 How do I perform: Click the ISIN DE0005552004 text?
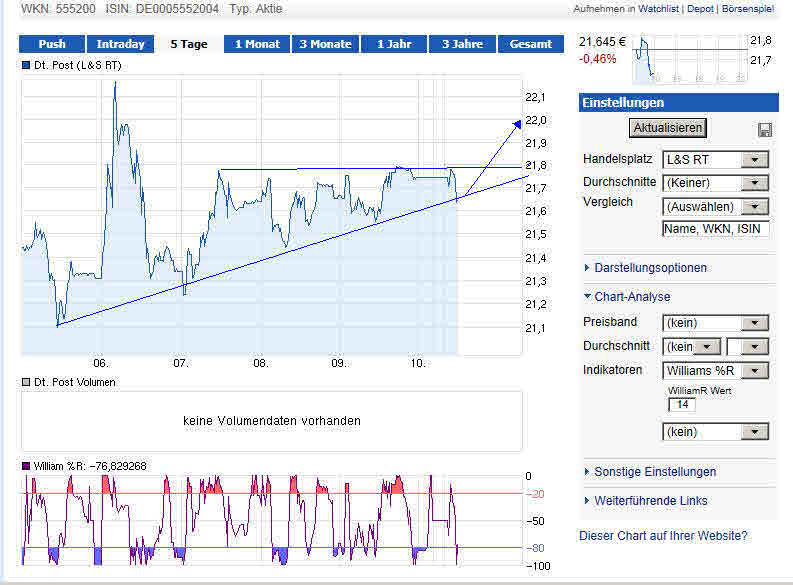(162, 9)
